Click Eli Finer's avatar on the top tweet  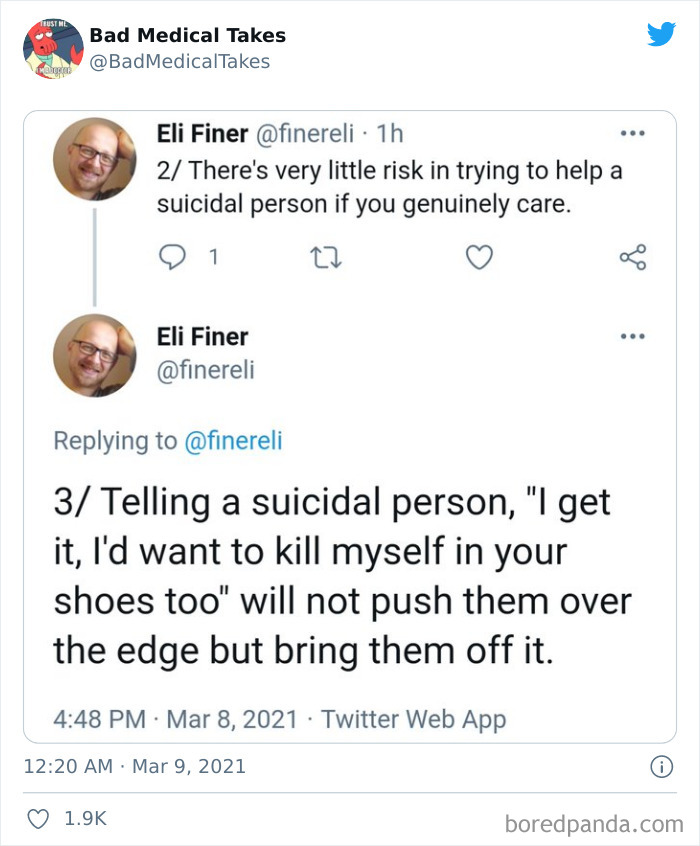point(95,158)
